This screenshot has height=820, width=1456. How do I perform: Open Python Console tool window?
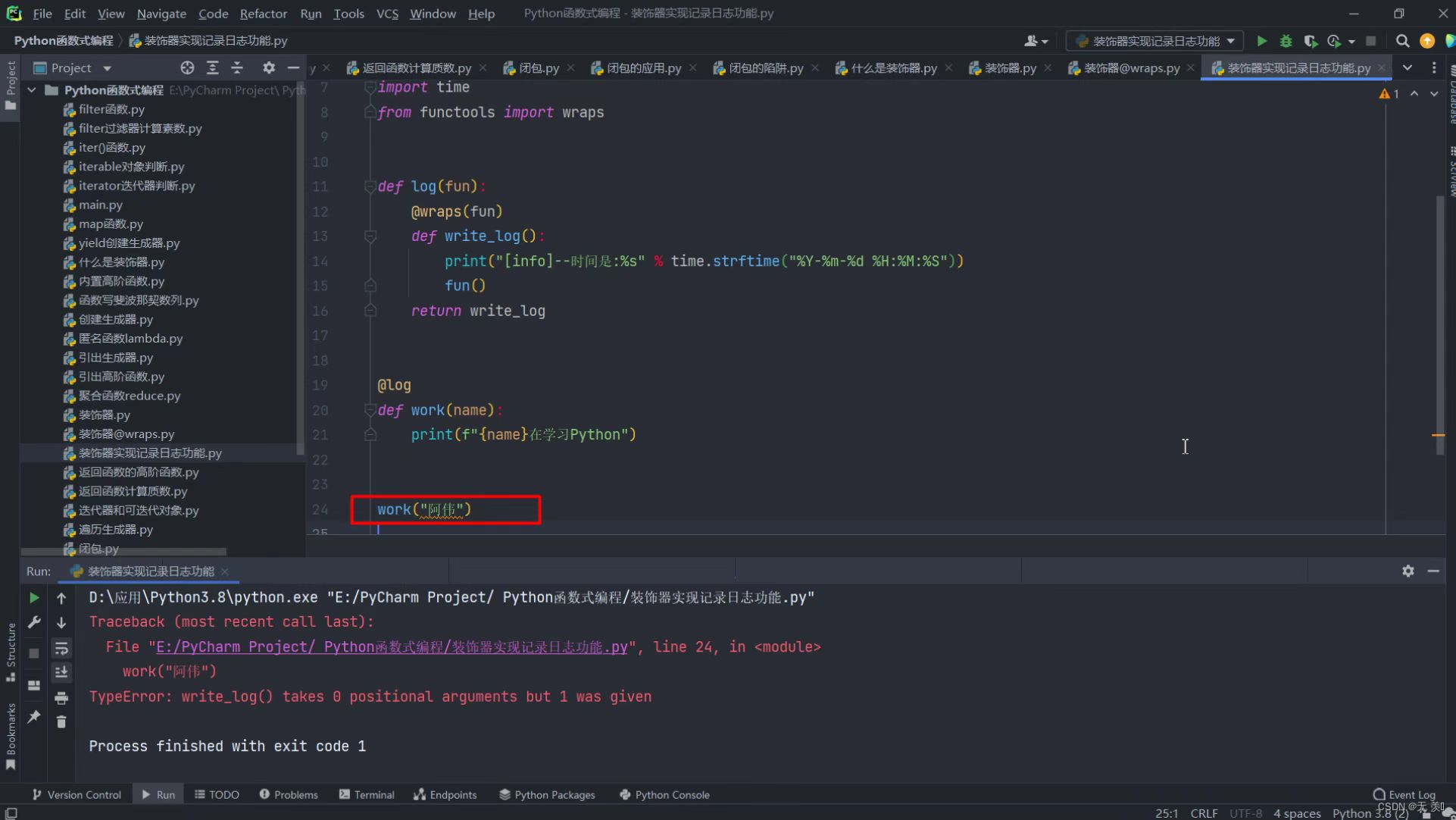click(x=664, y=794)
